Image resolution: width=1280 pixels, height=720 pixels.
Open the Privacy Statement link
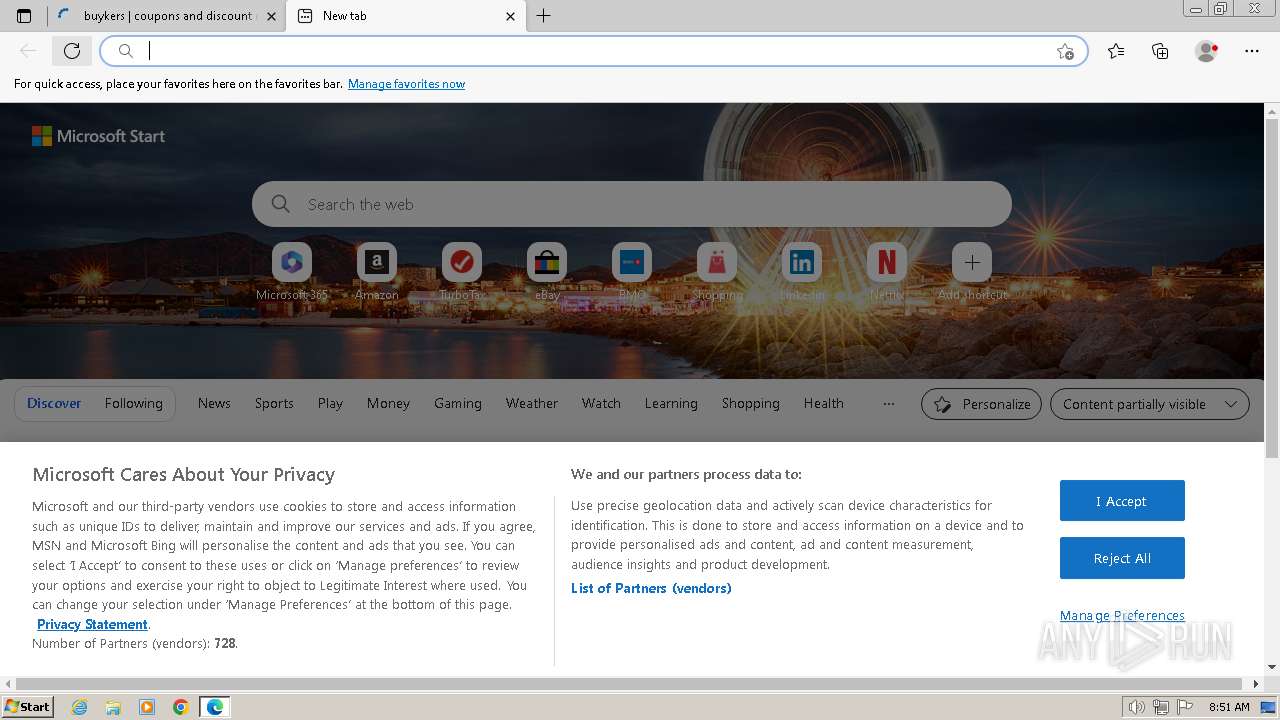[x=92, y=625]
